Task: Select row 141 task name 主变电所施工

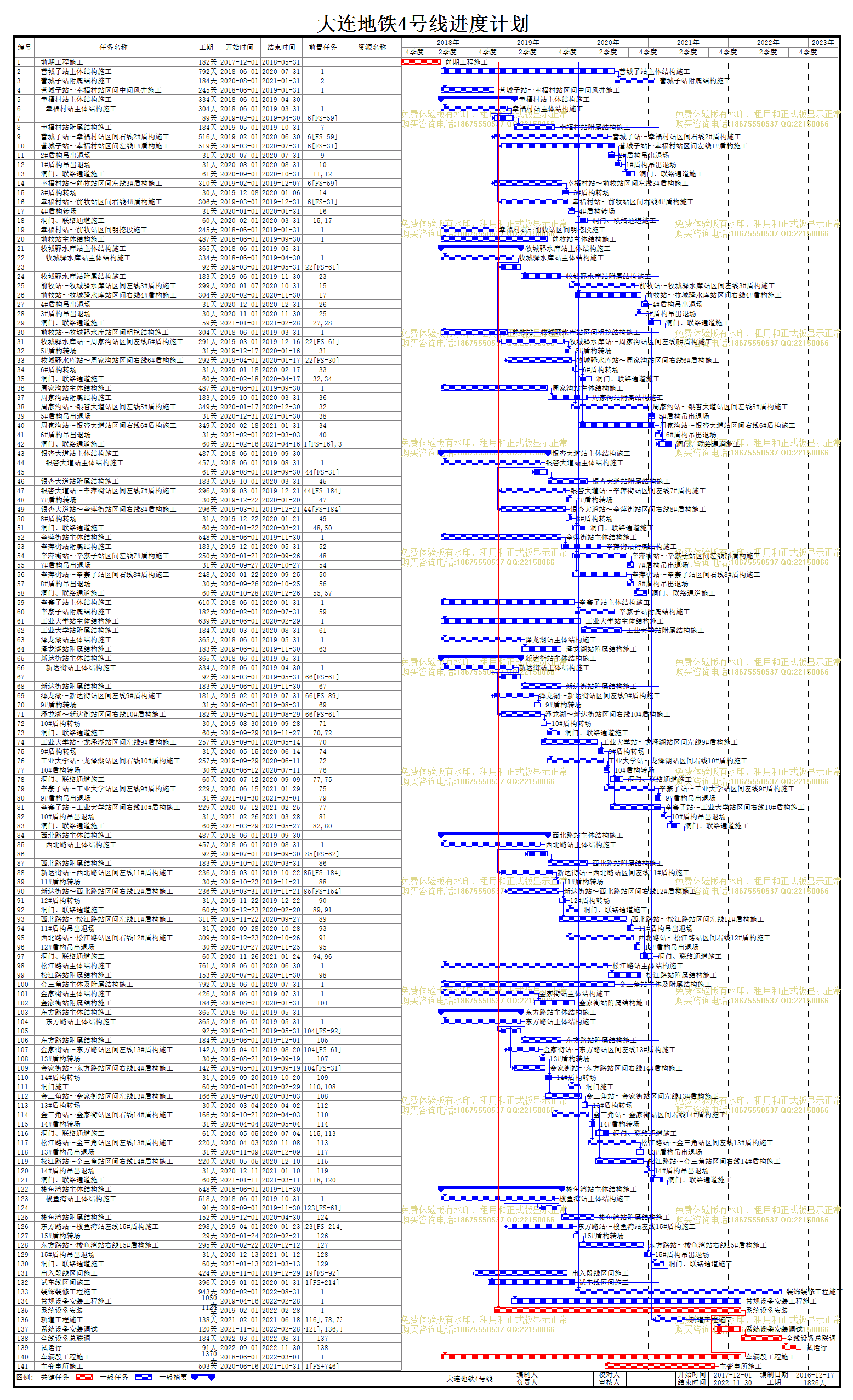Action: click(62, 1366)
